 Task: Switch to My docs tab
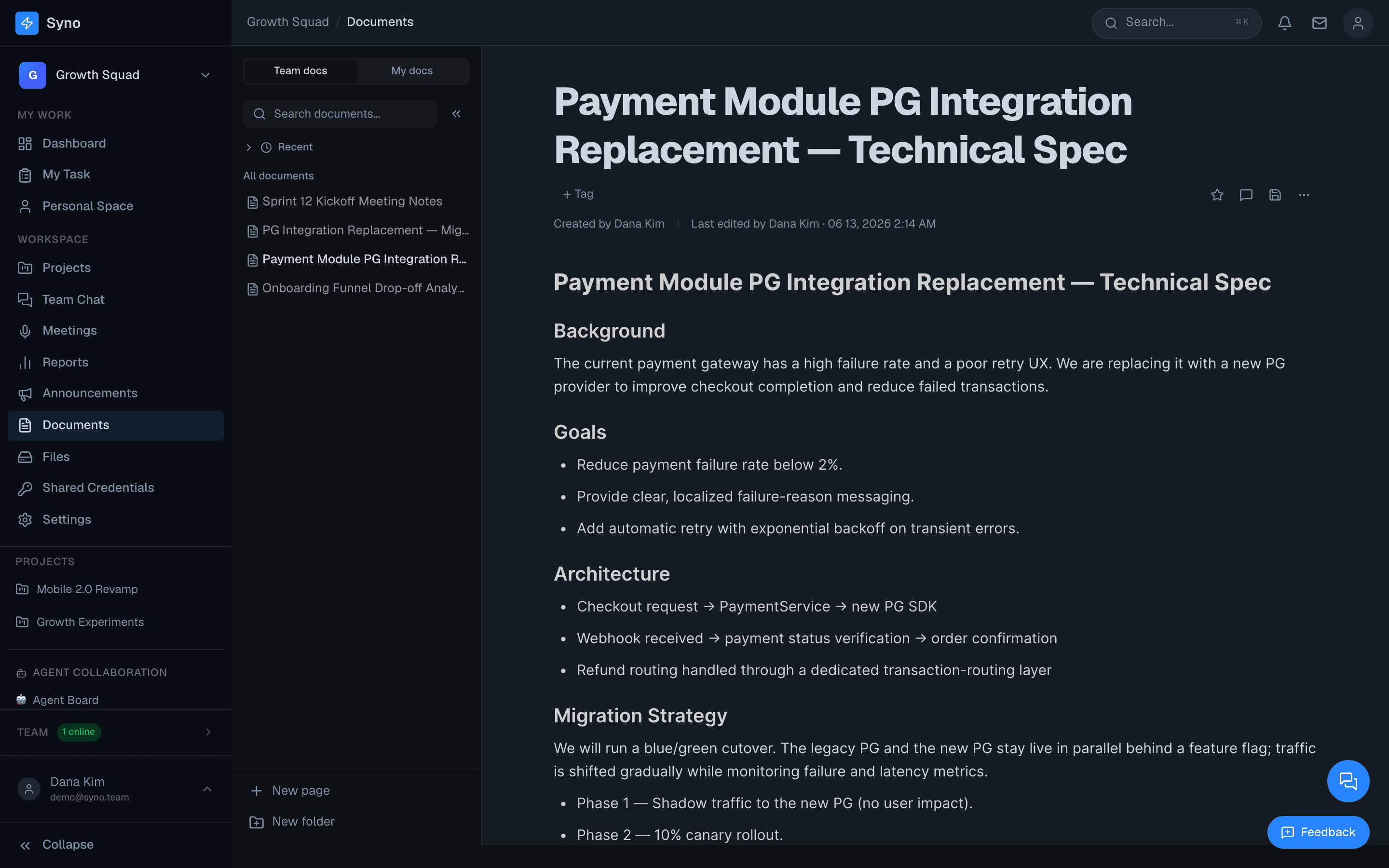click(x=412, y=71)
